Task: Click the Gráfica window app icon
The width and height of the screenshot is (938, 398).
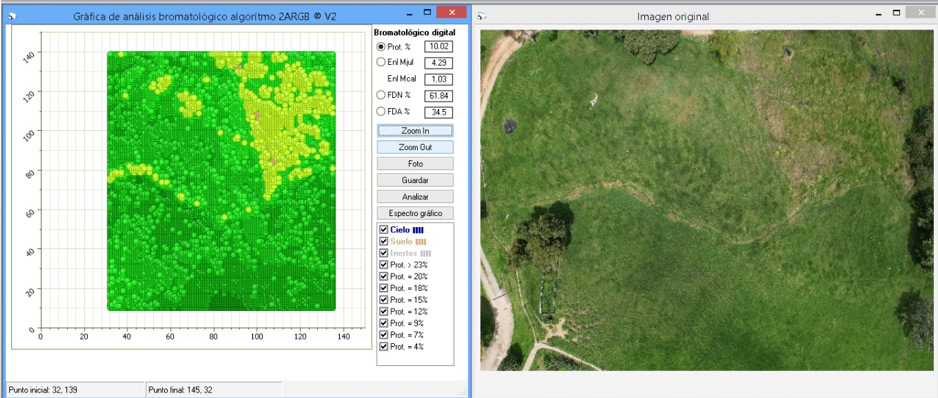Action: 12,16
